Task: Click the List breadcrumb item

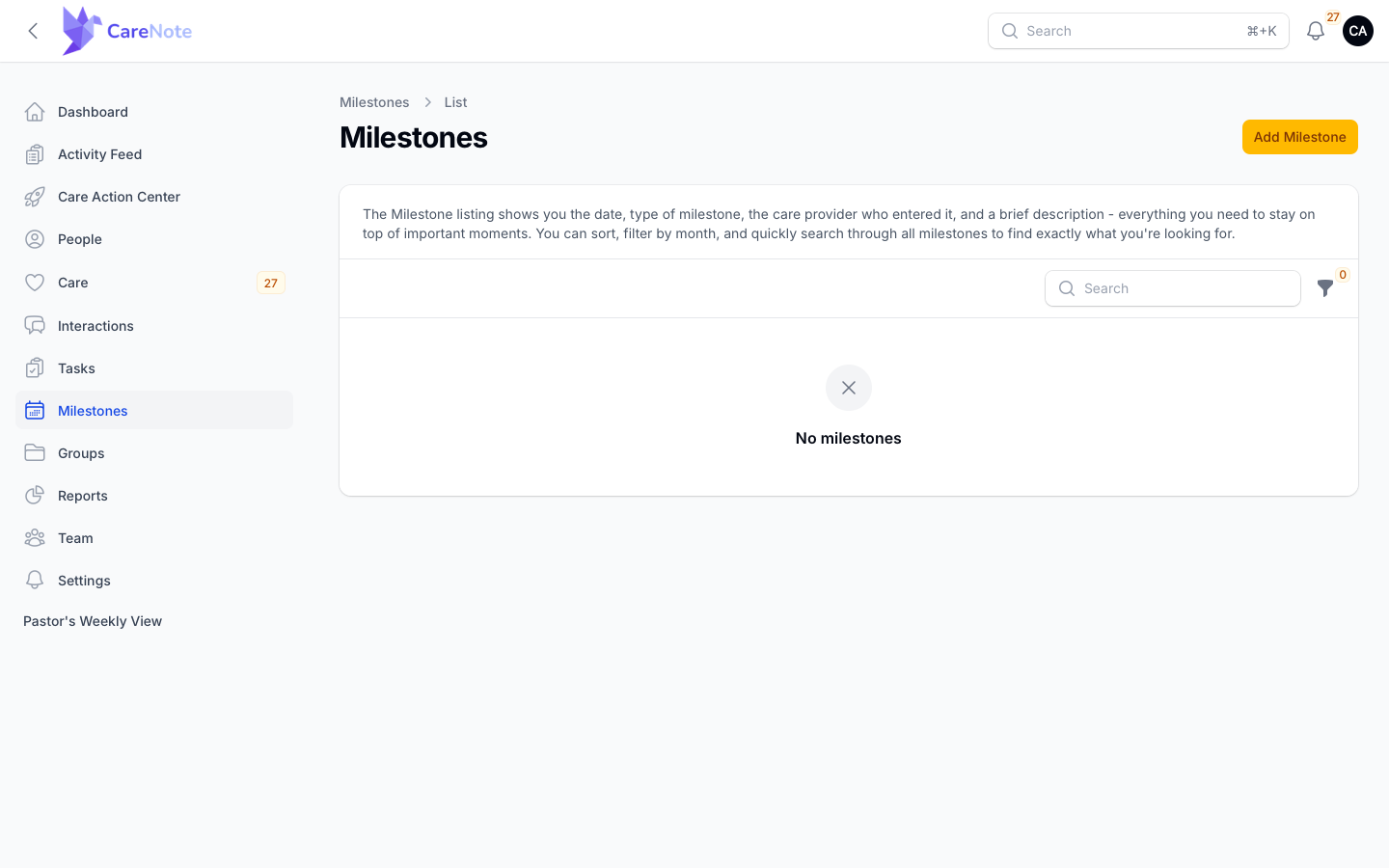Action: tap(455, 102)
